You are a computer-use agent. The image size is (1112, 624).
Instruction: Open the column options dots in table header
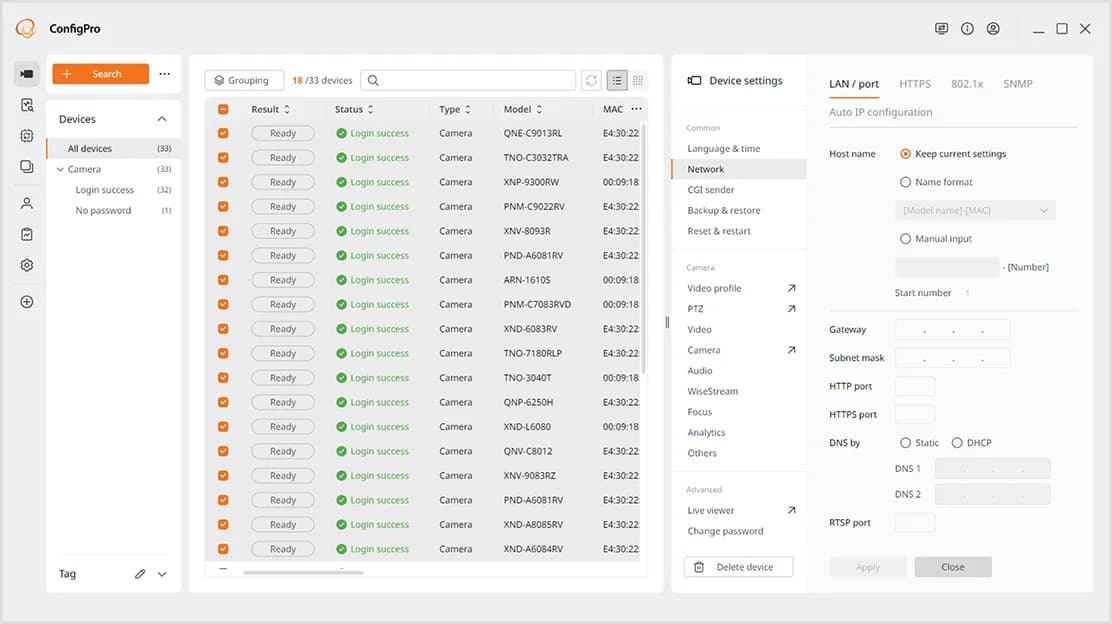pos(636,109)
